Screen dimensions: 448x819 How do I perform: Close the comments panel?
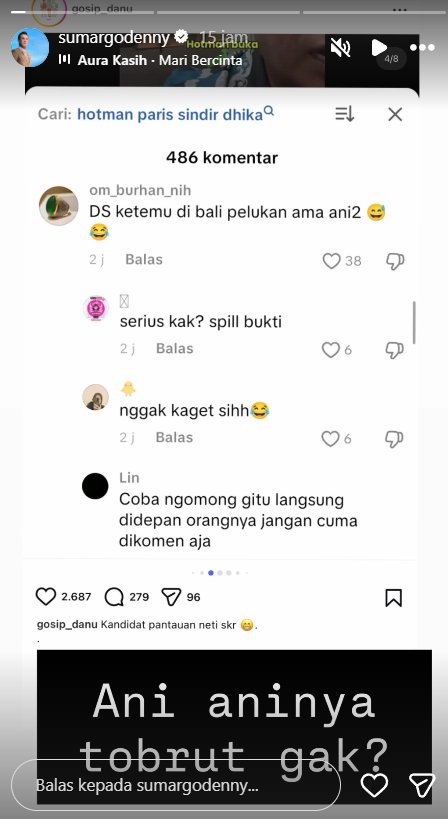pos(395,114)
